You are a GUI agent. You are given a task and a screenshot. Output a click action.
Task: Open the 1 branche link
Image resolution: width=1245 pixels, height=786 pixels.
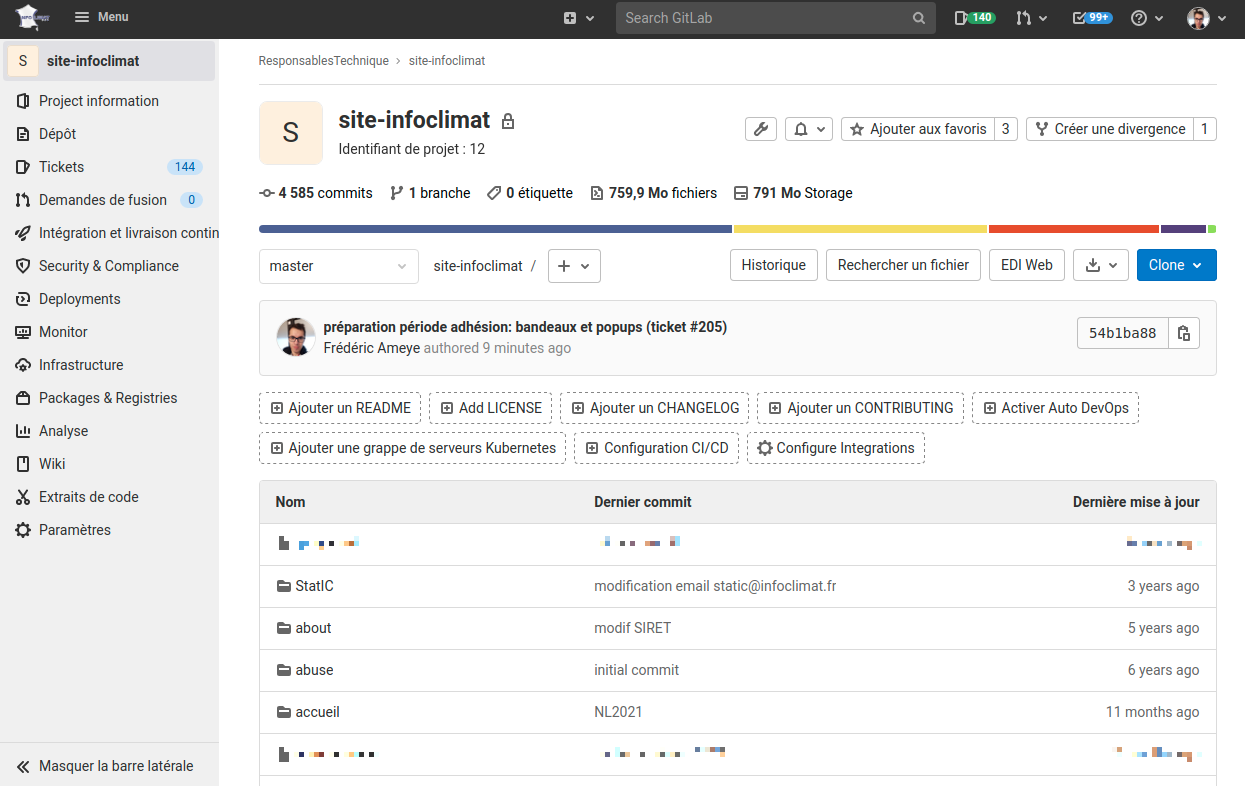[430, 193]
